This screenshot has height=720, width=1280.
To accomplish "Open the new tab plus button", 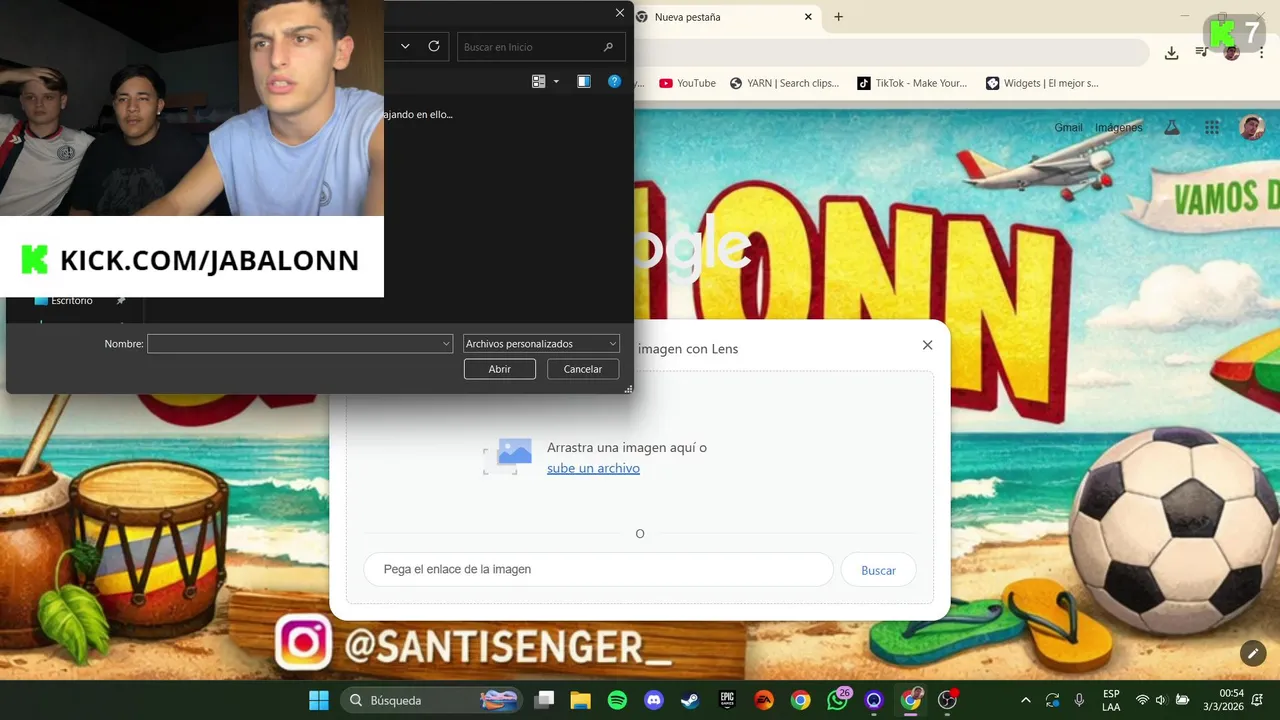I will (x=838, y=17).
